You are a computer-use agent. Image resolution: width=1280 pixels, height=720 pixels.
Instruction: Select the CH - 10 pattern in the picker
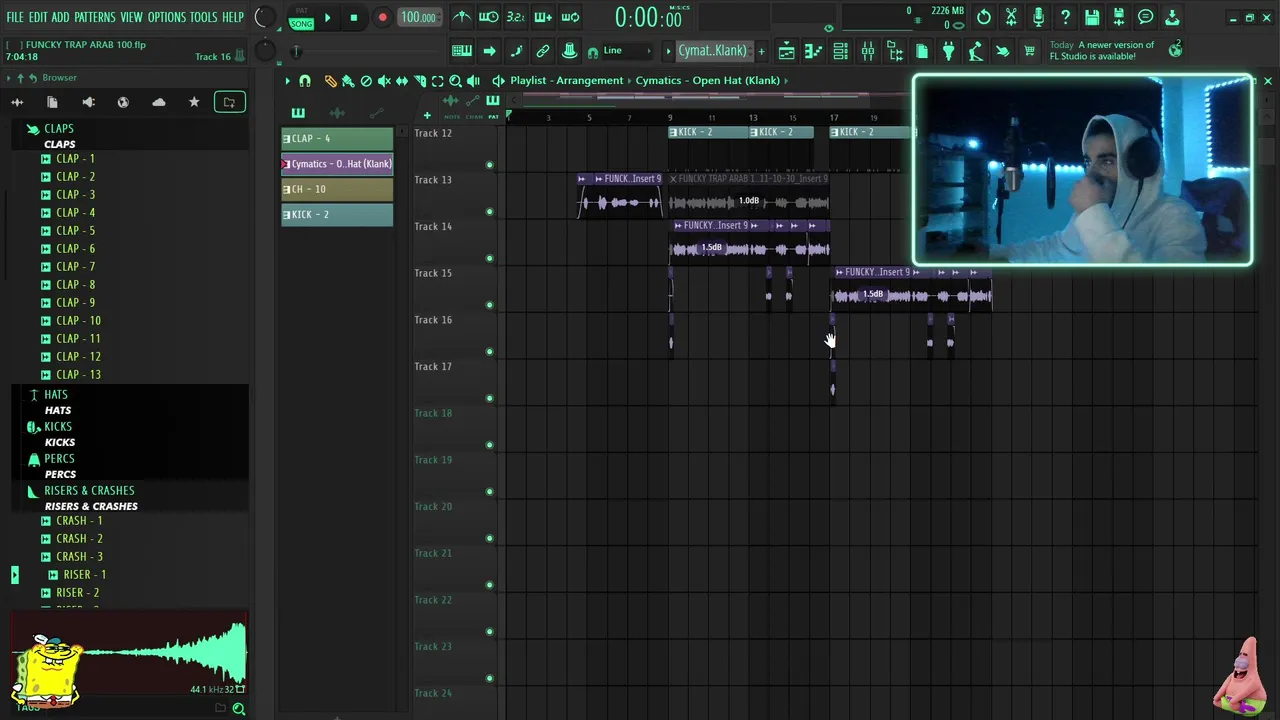(x=337, y=190)
